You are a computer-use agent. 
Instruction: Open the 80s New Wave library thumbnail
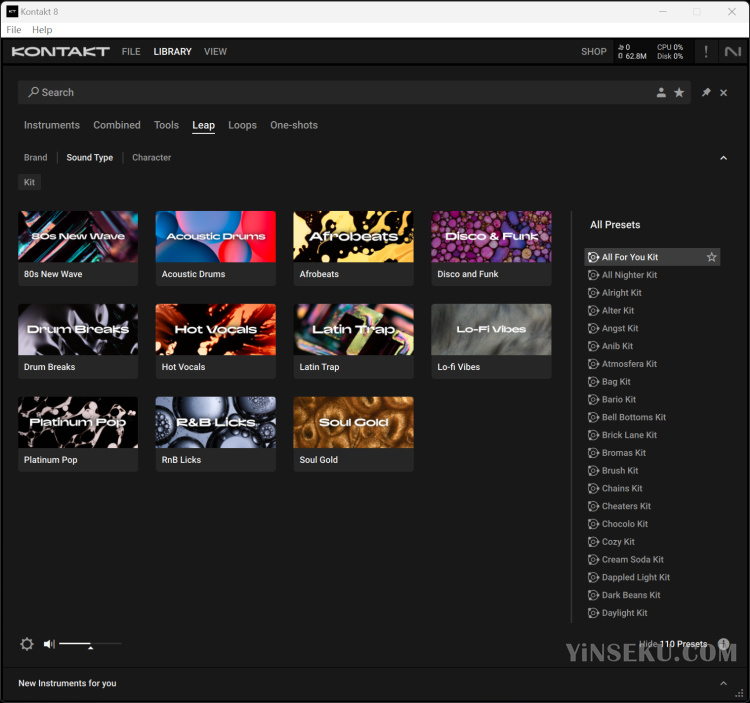(x=78, y=248)
